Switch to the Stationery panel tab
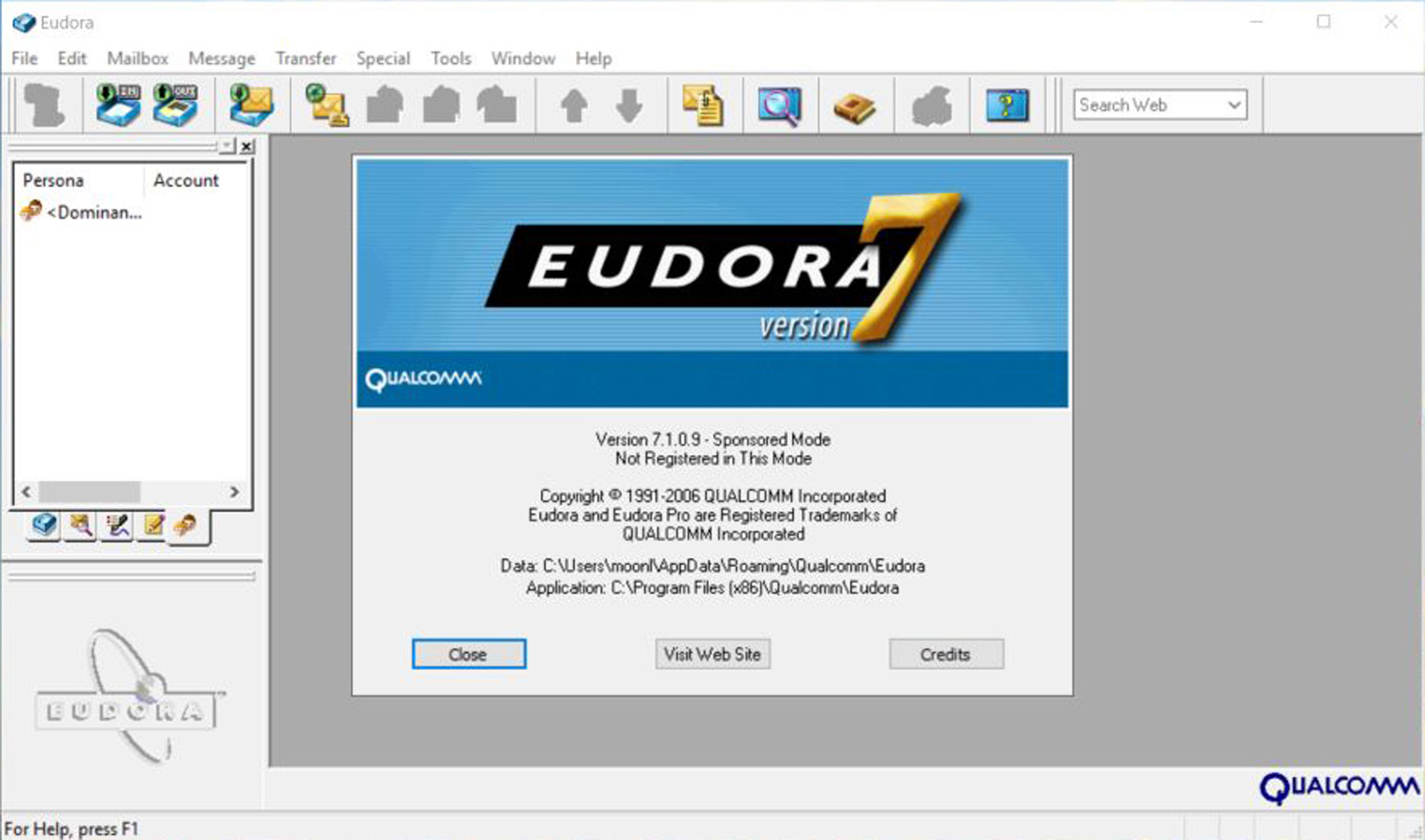The image size is (1425, 840). (154, 525)
